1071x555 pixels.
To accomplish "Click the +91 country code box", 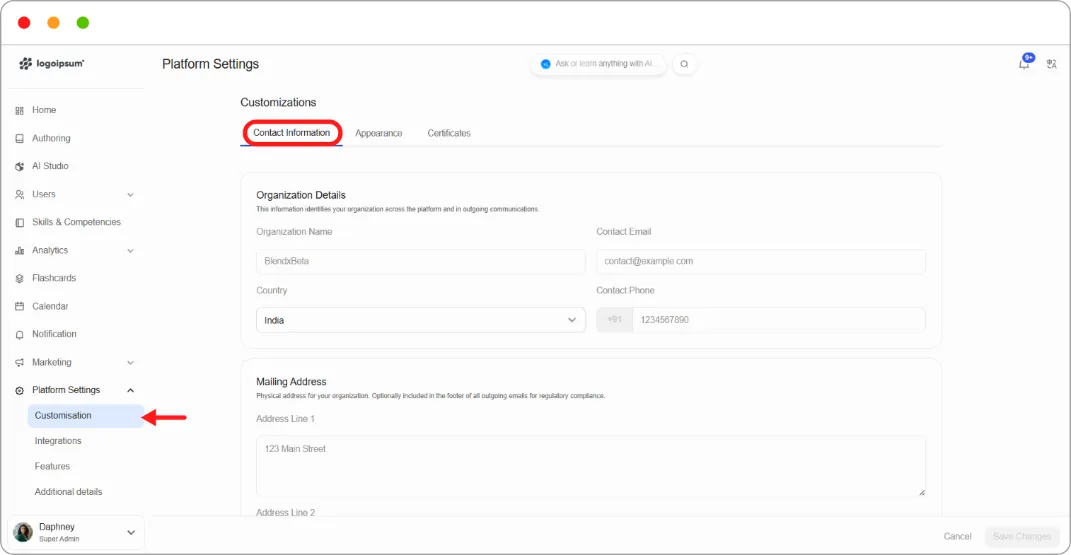I will tap(615, 319).
